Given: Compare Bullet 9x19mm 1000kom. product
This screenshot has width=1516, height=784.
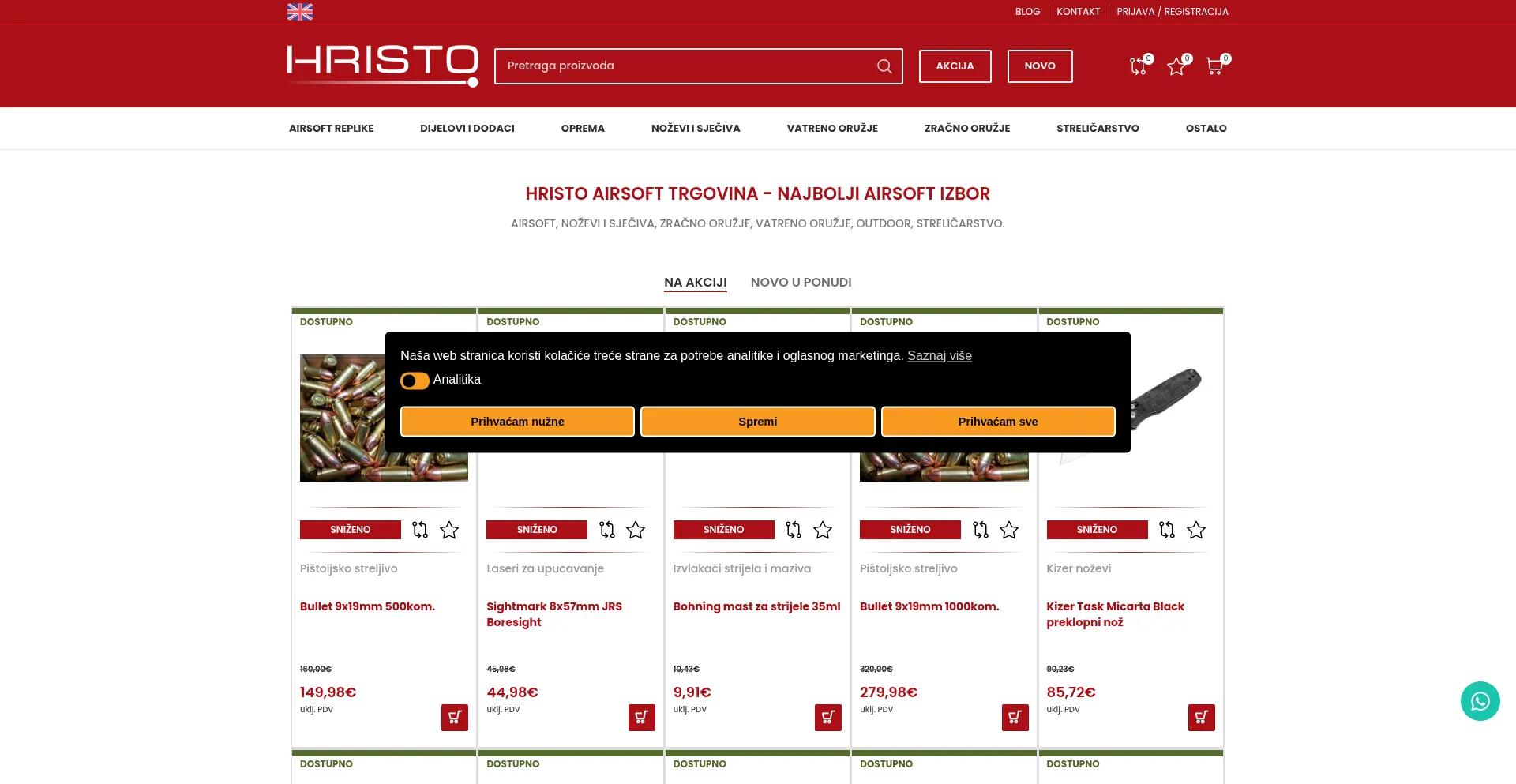Looking at the screenshot, I should point(980,530).
